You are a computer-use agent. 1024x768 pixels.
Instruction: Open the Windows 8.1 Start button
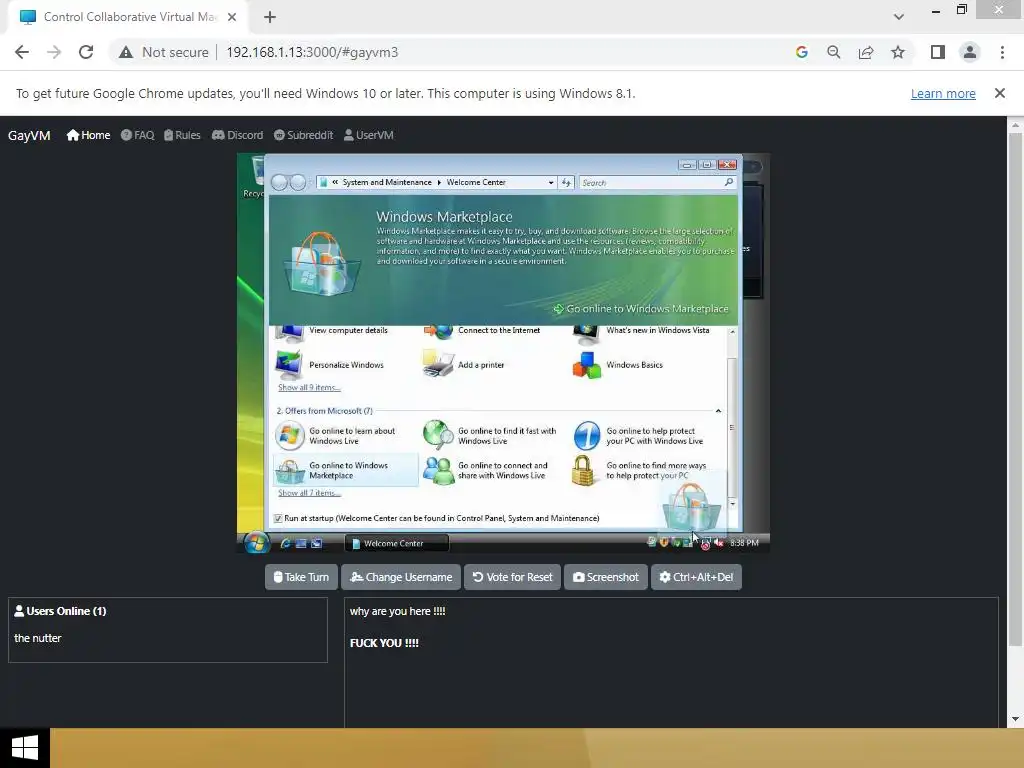[25, 748]
